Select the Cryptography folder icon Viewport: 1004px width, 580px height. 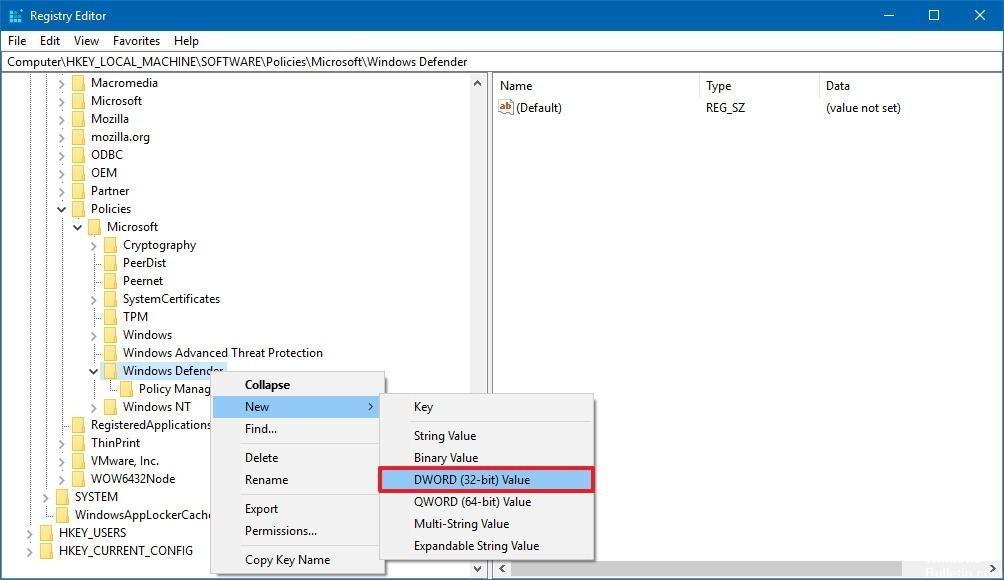point(110,245)
